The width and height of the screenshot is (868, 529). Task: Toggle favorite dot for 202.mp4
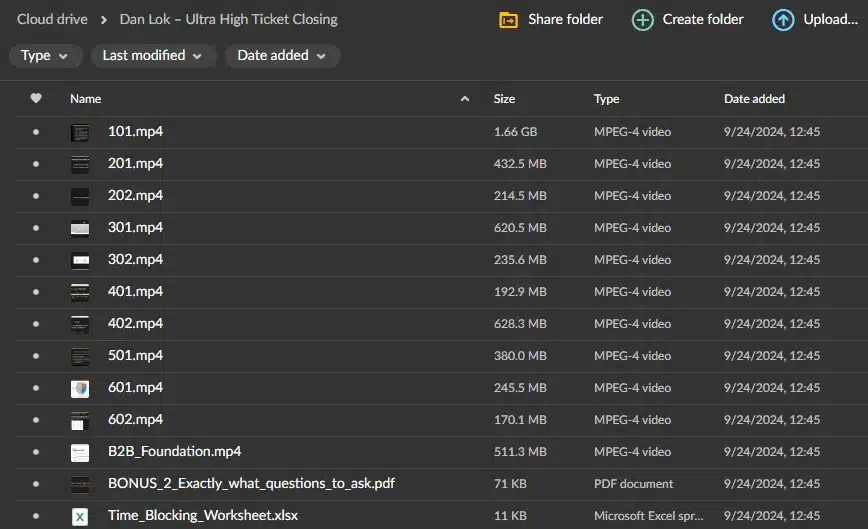pyautogui.click(x=36, y=196)
